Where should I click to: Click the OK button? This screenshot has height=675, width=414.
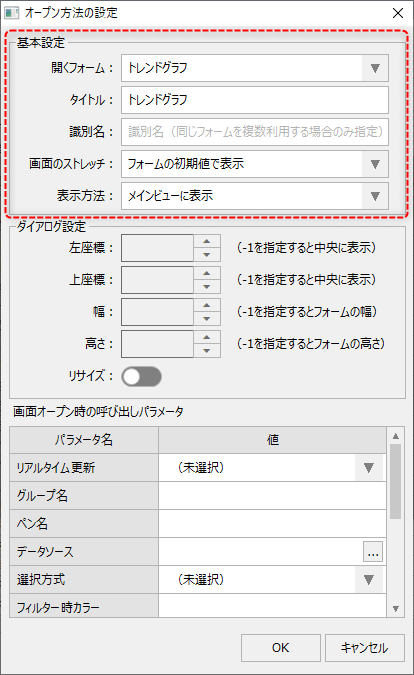click(281, 648)
